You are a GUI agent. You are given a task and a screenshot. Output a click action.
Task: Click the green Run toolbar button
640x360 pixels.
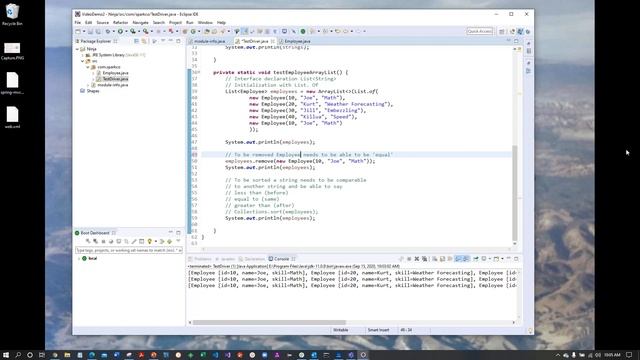[x=120, y=31]
